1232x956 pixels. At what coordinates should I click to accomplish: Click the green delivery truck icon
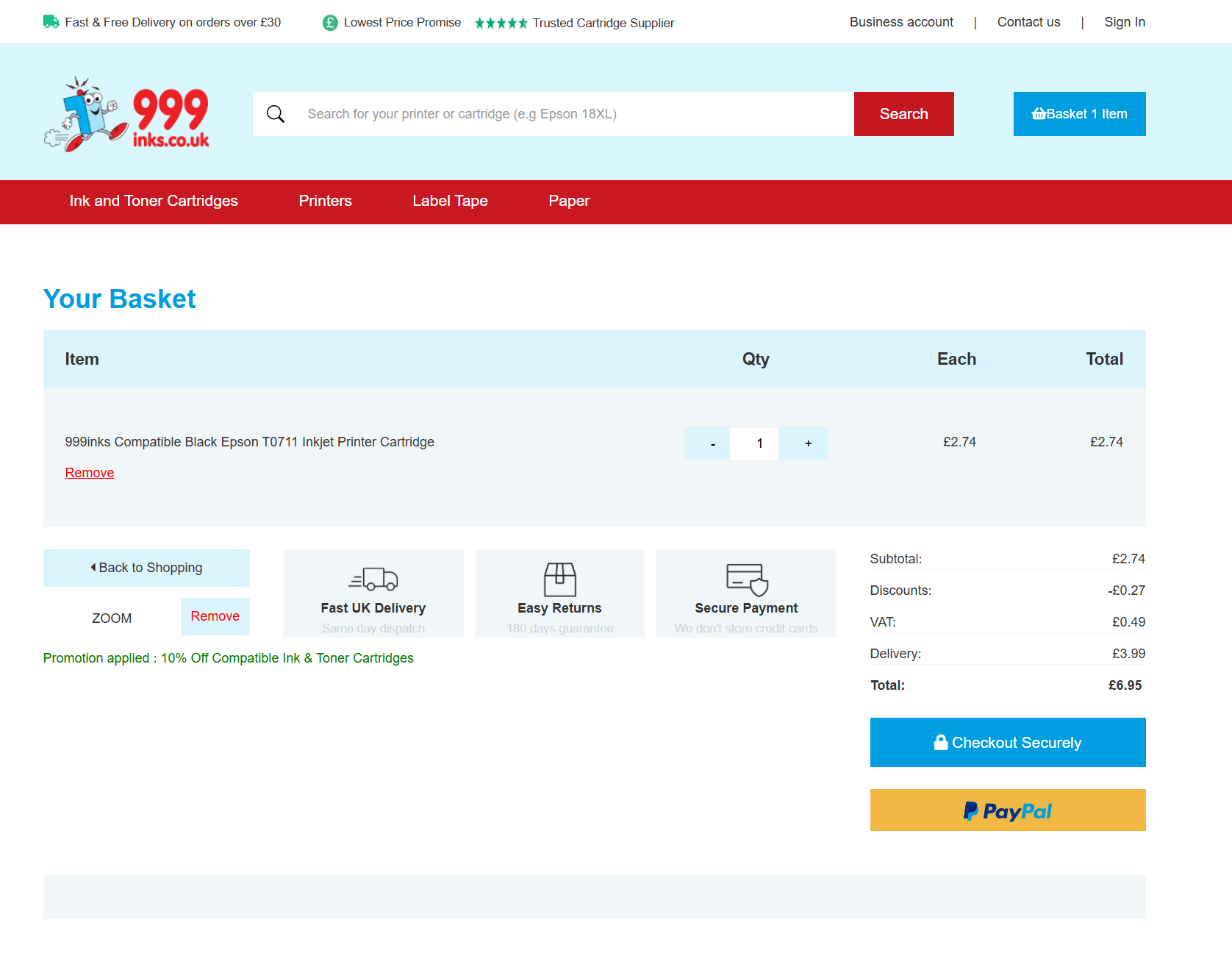(51, 21)
